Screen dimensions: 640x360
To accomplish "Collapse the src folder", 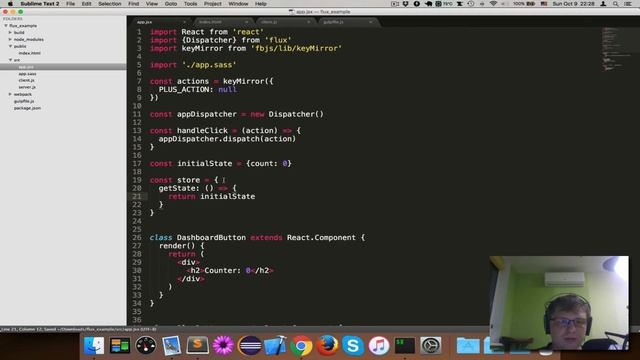I will pyautogui.click(x=10, y=60).
